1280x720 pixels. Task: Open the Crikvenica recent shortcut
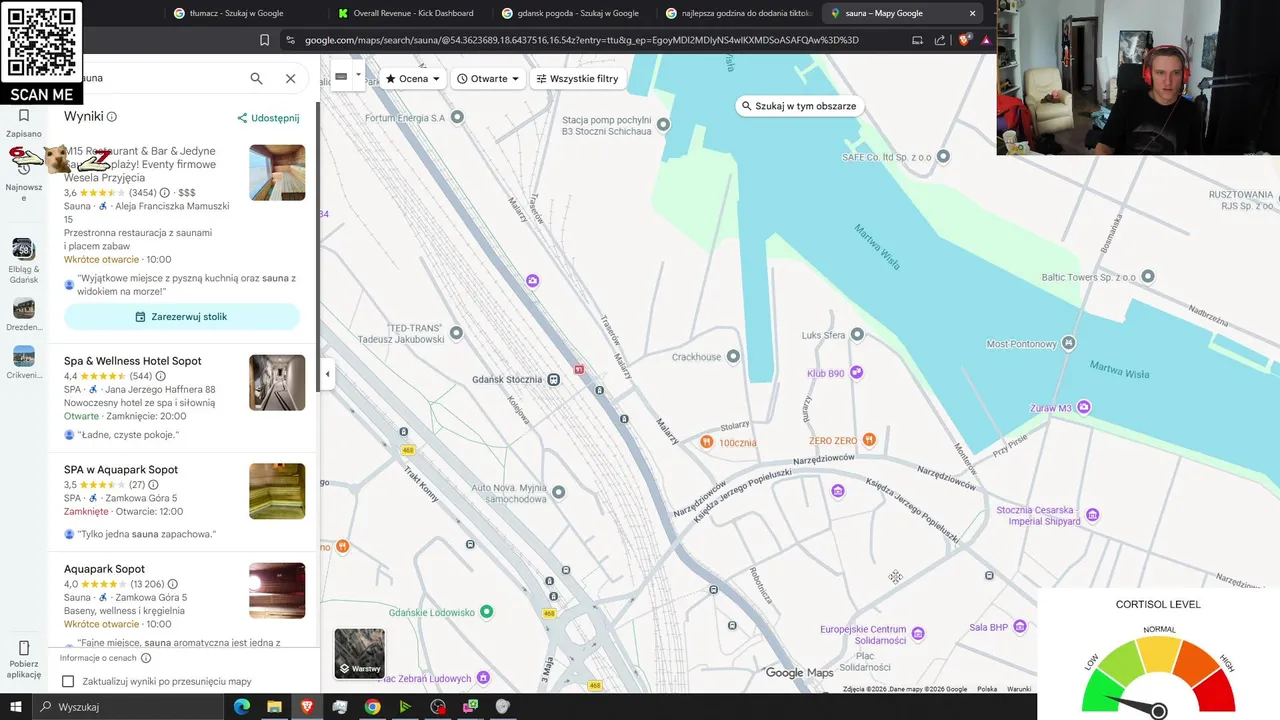click(x=24, y=363)
